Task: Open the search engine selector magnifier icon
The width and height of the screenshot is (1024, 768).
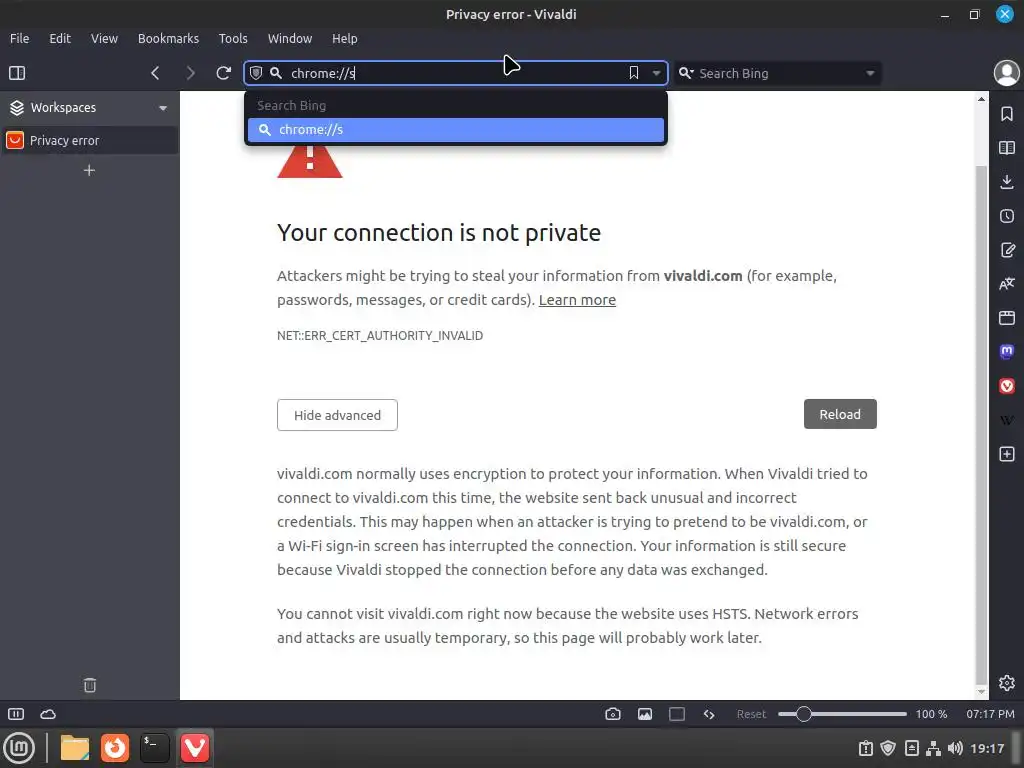Action: 686,73
